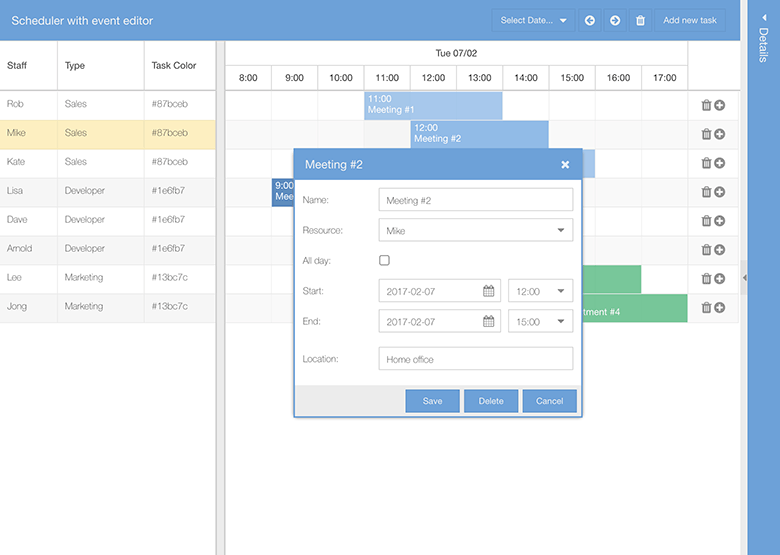Delete task in Lee's row
Screen dimensions: 780x555
point(706,278)
